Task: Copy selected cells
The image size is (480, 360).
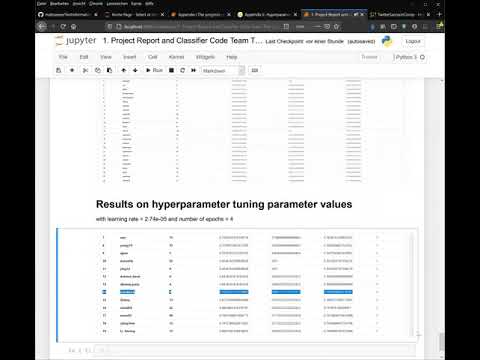Action: [98, 70]
